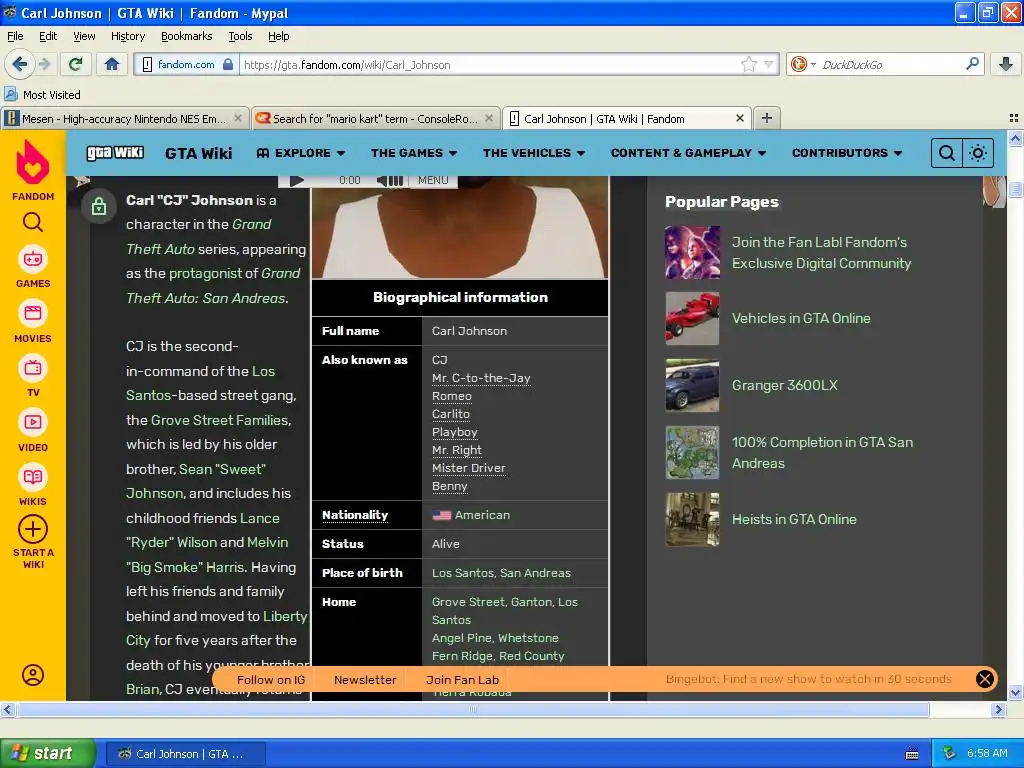Click the Join Fan Lab link
This screenshot has width=1024, height=768.
[462, 680]
